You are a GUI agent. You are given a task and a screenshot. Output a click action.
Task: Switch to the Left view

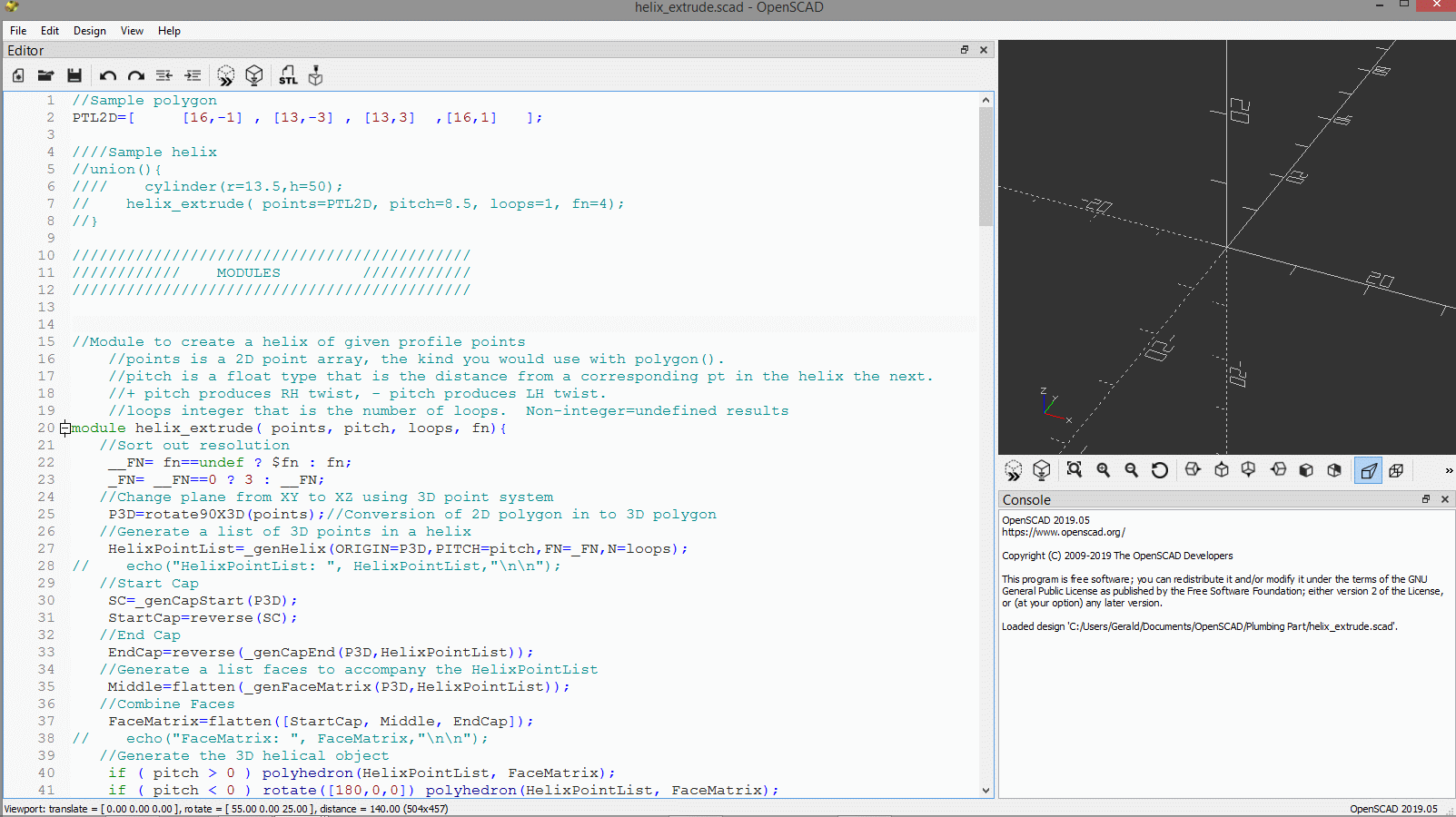coord(1278,470)
